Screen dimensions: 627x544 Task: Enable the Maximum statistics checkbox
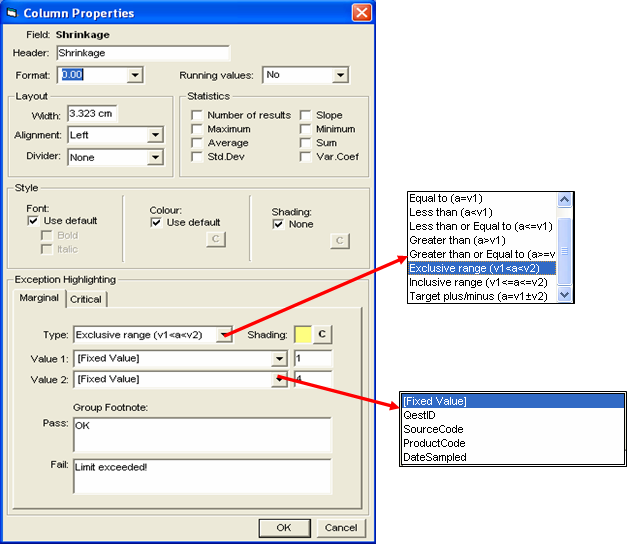pyautogui.click(x=197, y=129)
